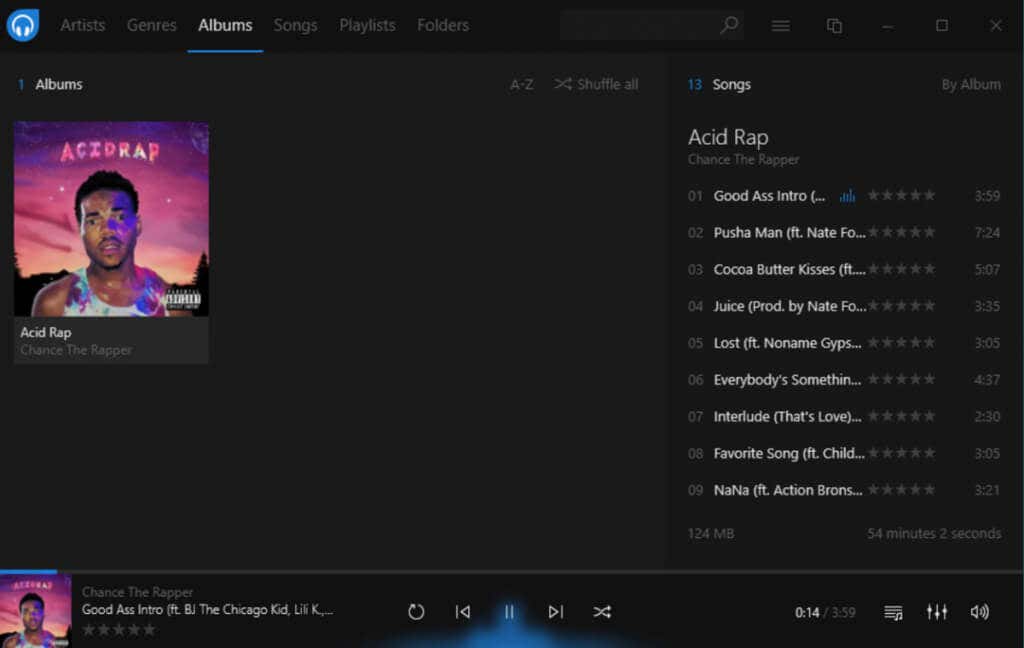This screenshot has height=648, width=1024.
Task: Switch to mini player window icon
Action: click(x=834, y=25)
